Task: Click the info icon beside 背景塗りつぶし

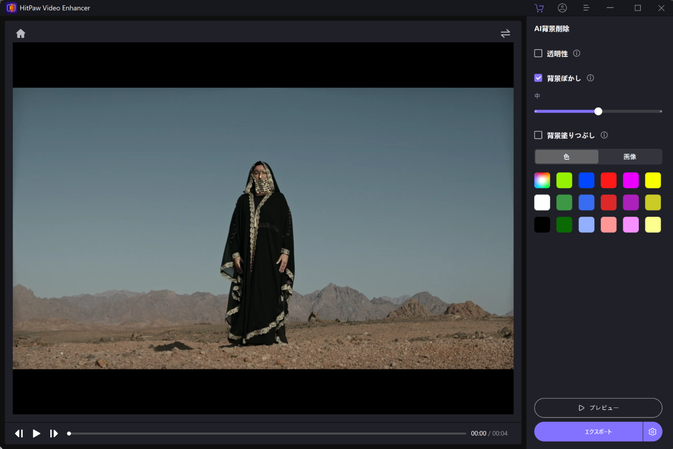Action: tap(604, 135)
